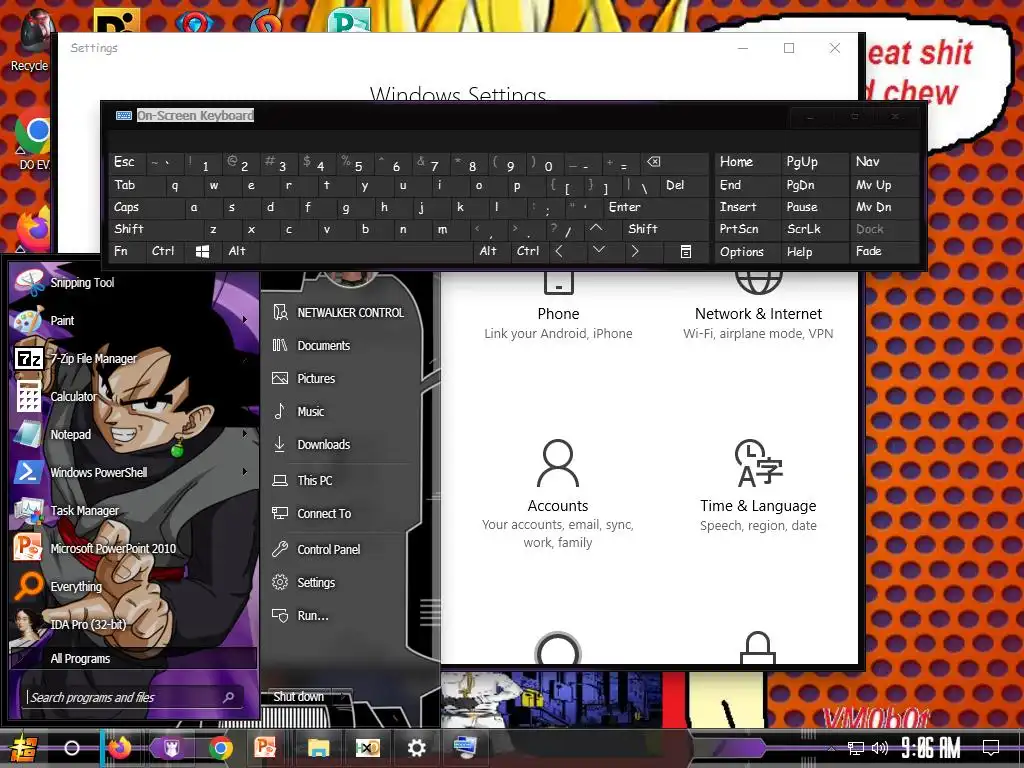1024x768 pixels.
Task: Click the volume icon in system tray
Action: click(x=880, y=748)
